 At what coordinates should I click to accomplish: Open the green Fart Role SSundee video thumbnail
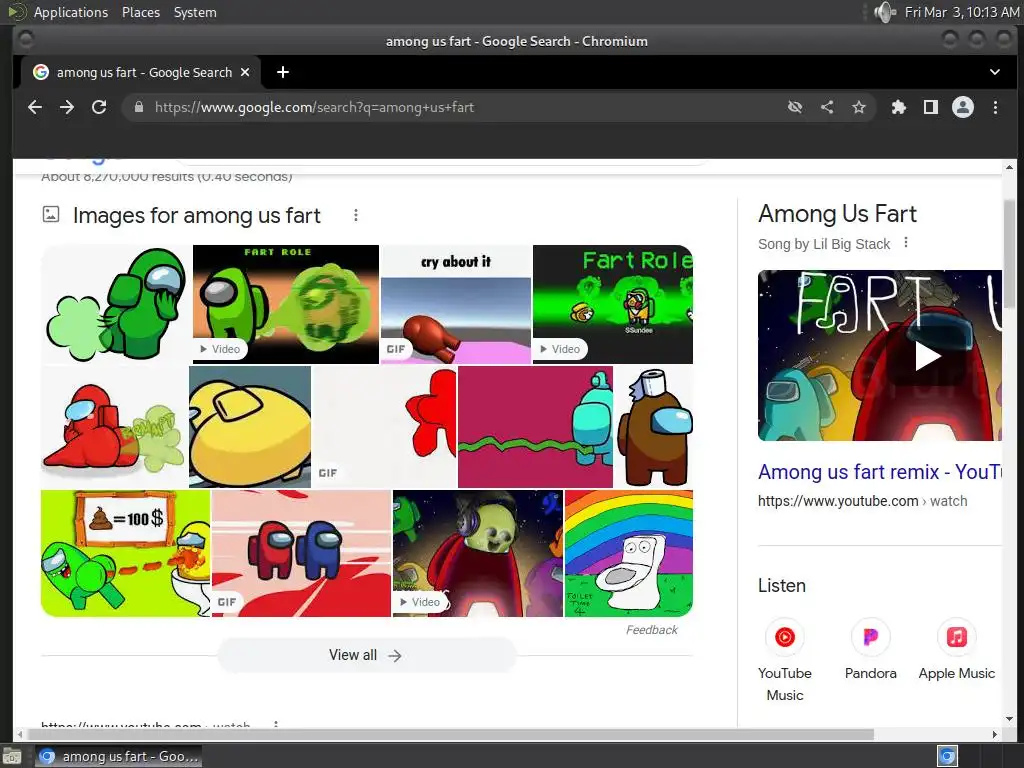pos(613,304)
